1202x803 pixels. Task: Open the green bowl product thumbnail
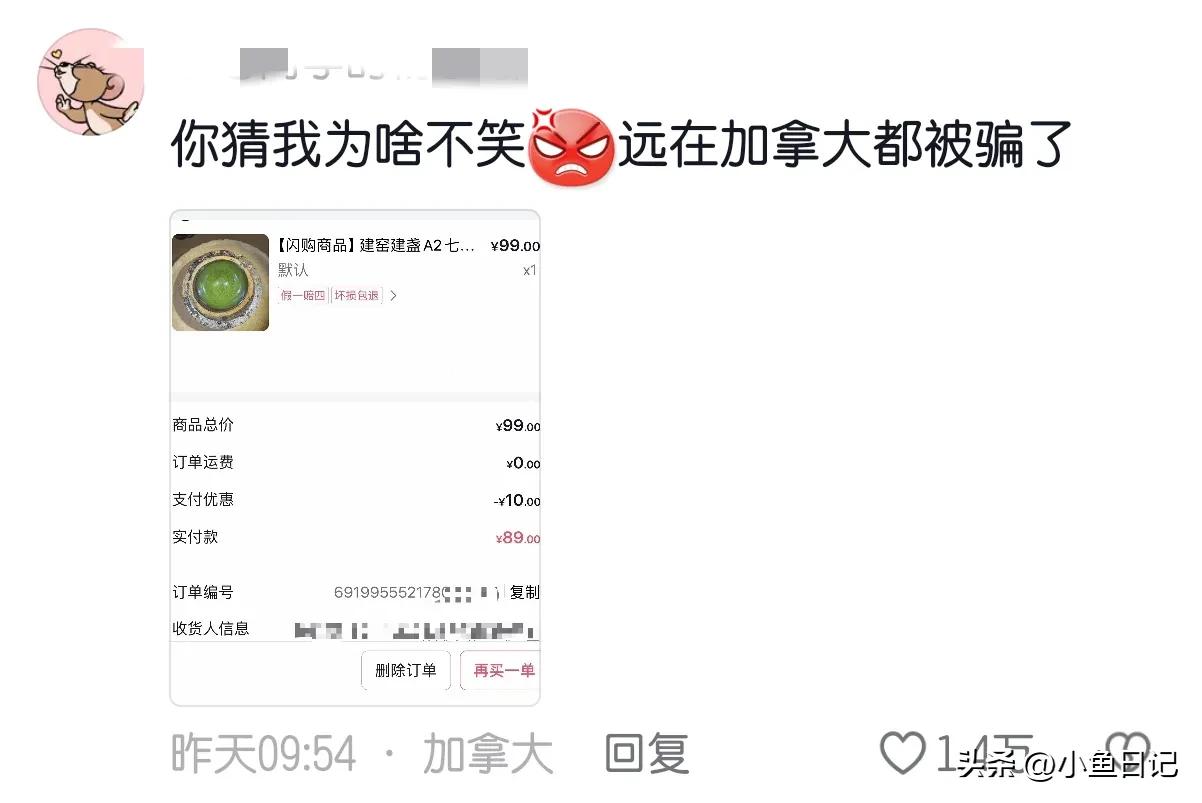point(220,282)
